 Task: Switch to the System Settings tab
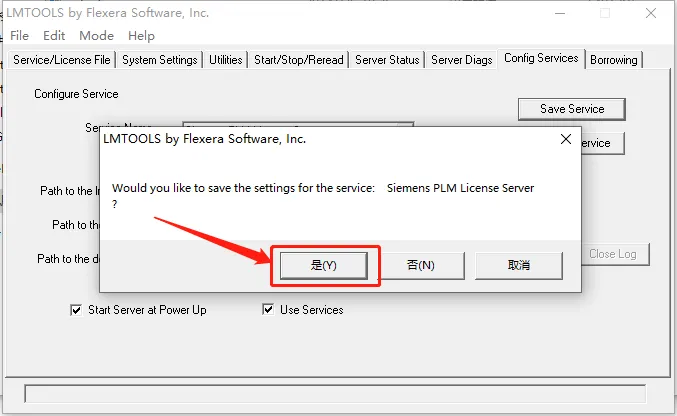[160, 60]
